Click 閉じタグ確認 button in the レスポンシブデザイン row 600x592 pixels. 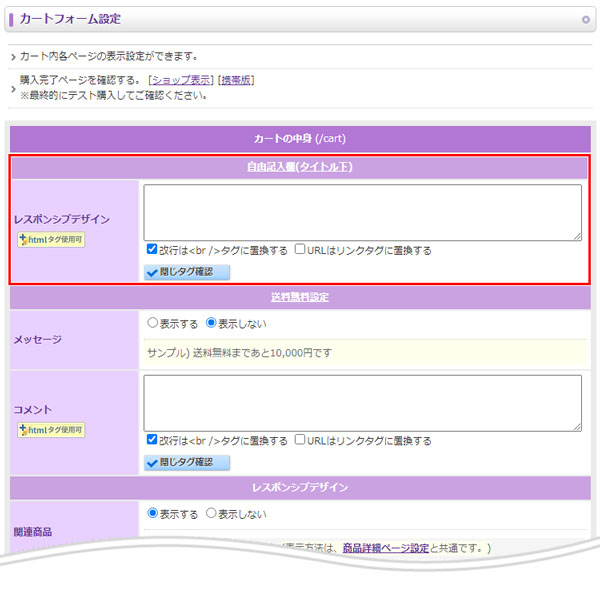pyautogui.click(x=187, y=272)
